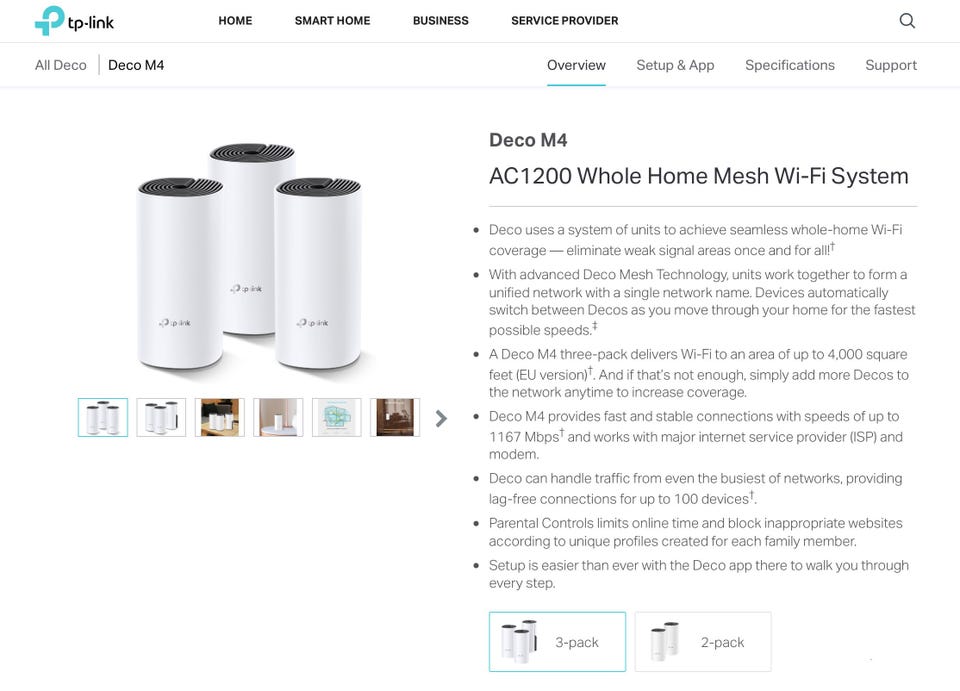Choose the 2-pack option
The height and width of the screenshot is (691, 960).
pos(703,641)
